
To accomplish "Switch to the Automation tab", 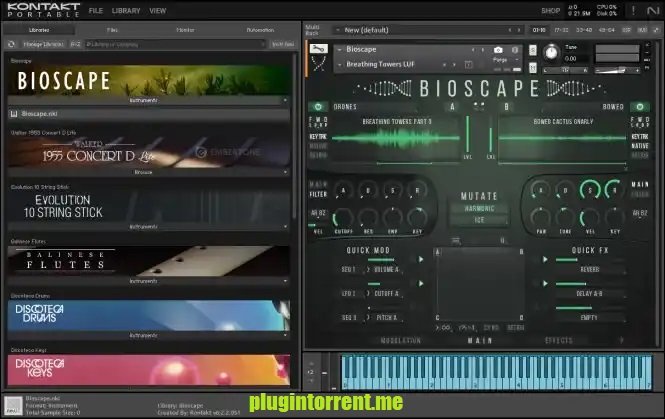I will (x=260, y=30).
